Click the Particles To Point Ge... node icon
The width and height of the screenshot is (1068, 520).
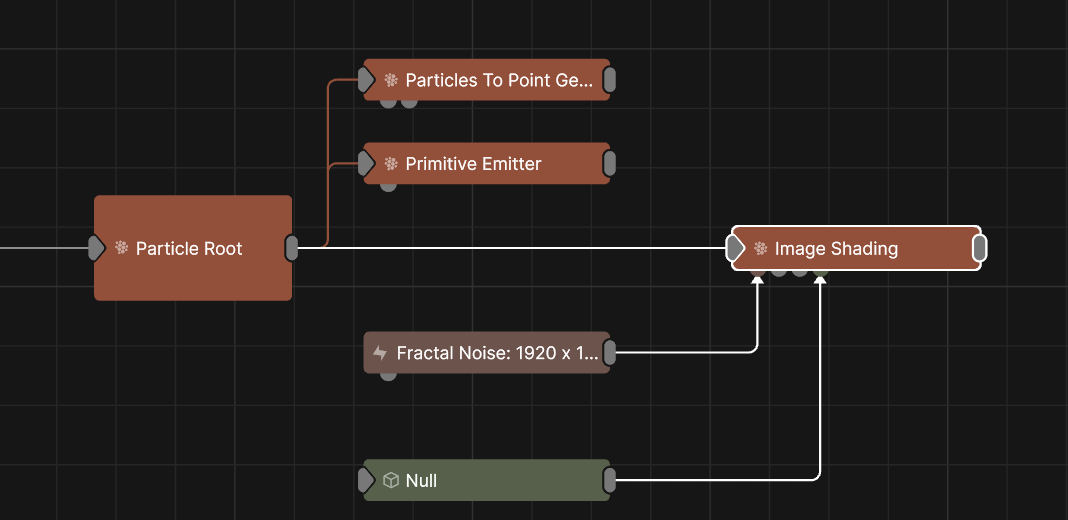[391, 80]
